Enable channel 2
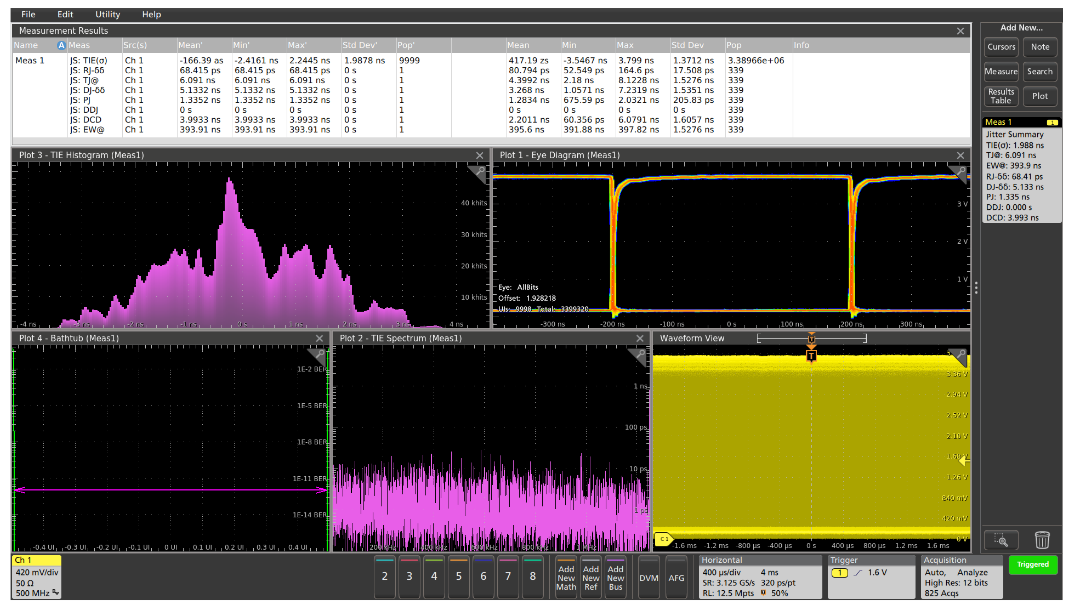Screen dimensions: 1071x607 (x=383, y=576)
